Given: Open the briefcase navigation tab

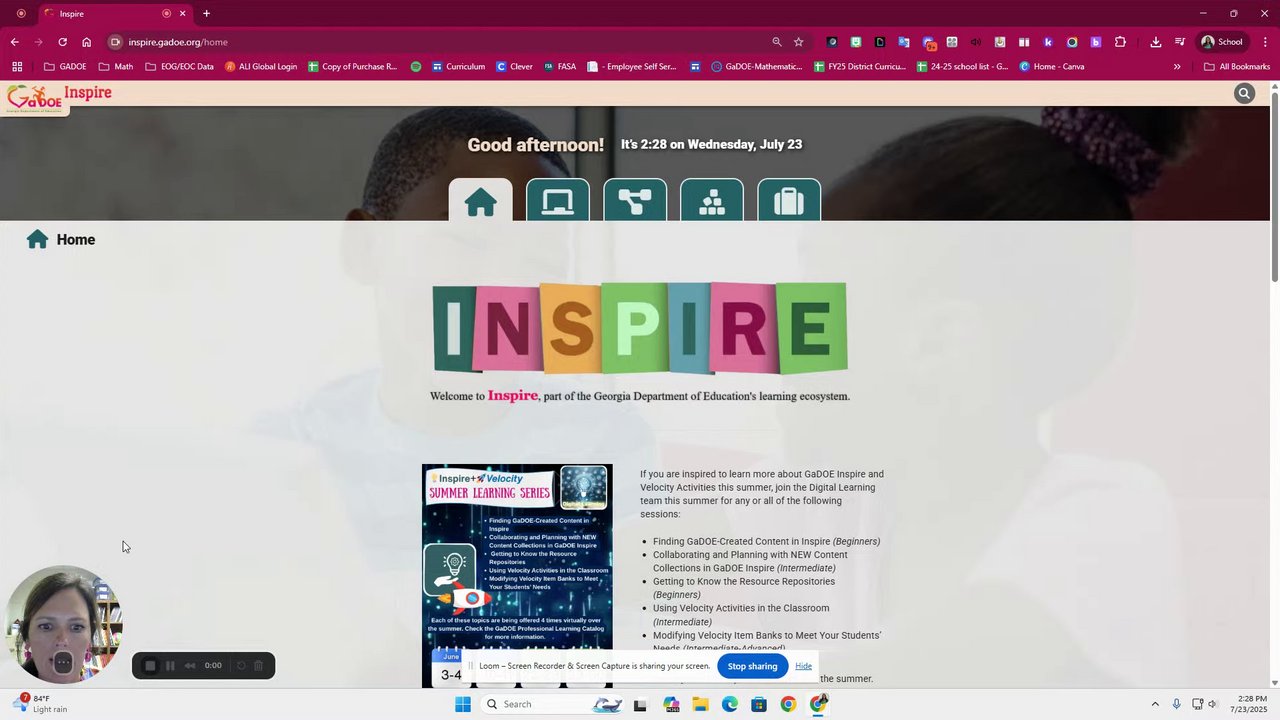Looking at the screenshot, I should click(x=789, y=200).
